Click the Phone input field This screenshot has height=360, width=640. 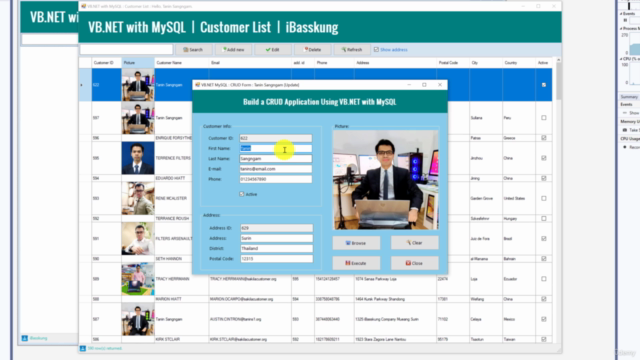(x=276, y=179)
